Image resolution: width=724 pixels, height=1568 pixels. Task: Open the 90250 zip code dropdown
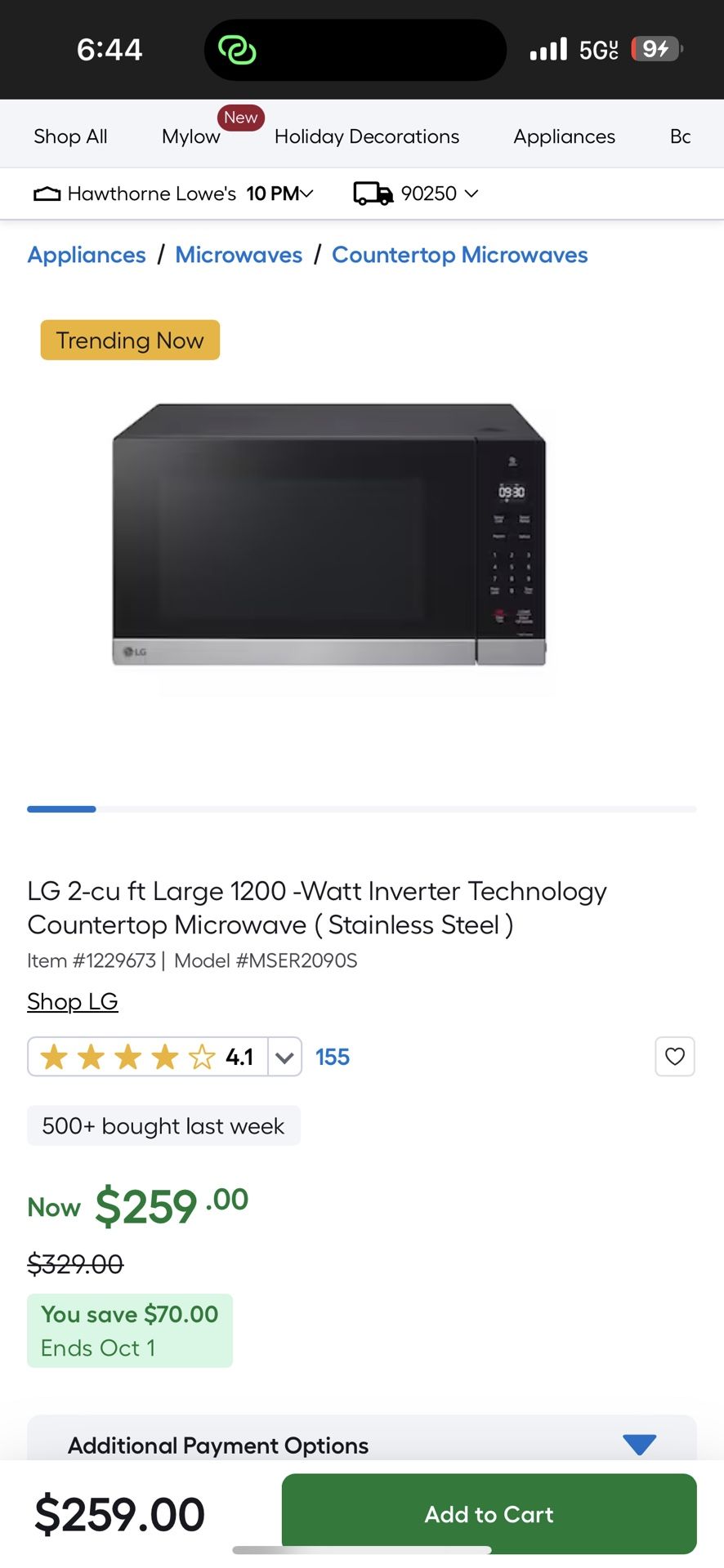pos(439,194)
